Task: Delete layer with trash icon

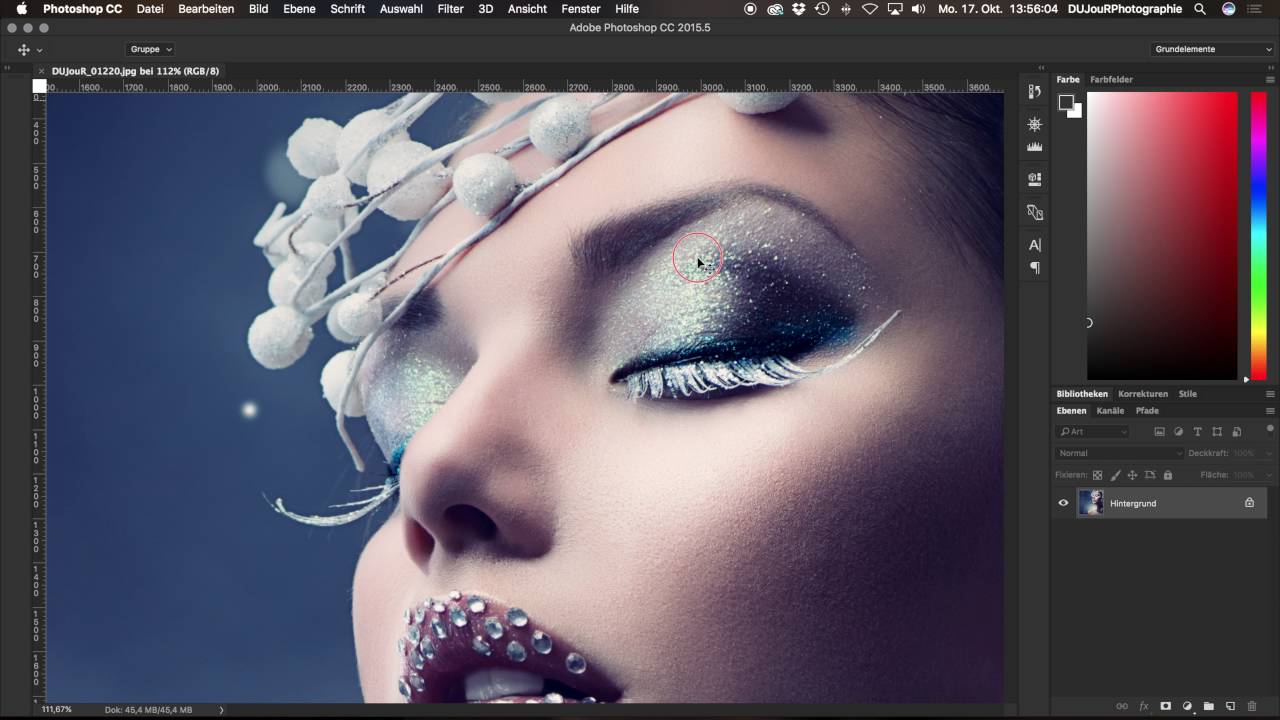Action: [1252, 706]
